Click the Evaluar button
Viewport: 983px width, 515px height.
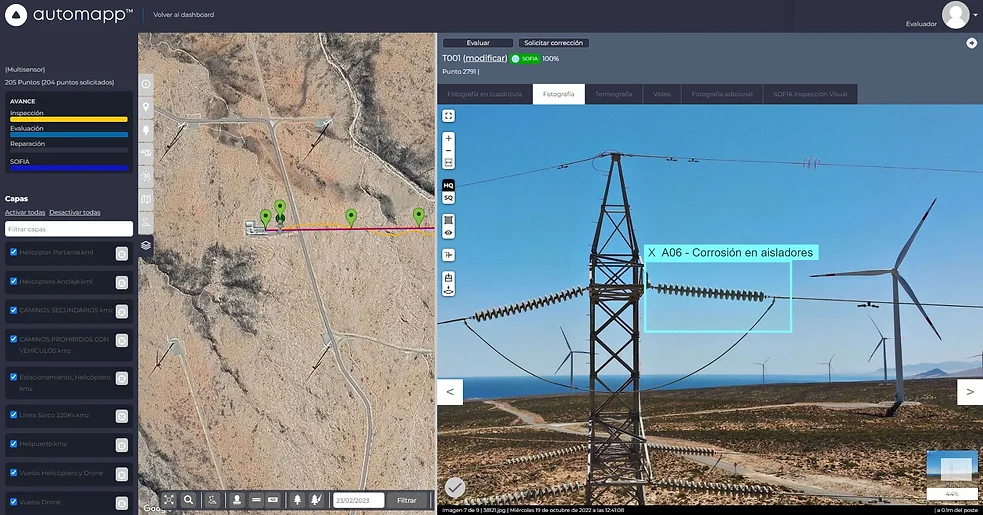tap(478, 43)
